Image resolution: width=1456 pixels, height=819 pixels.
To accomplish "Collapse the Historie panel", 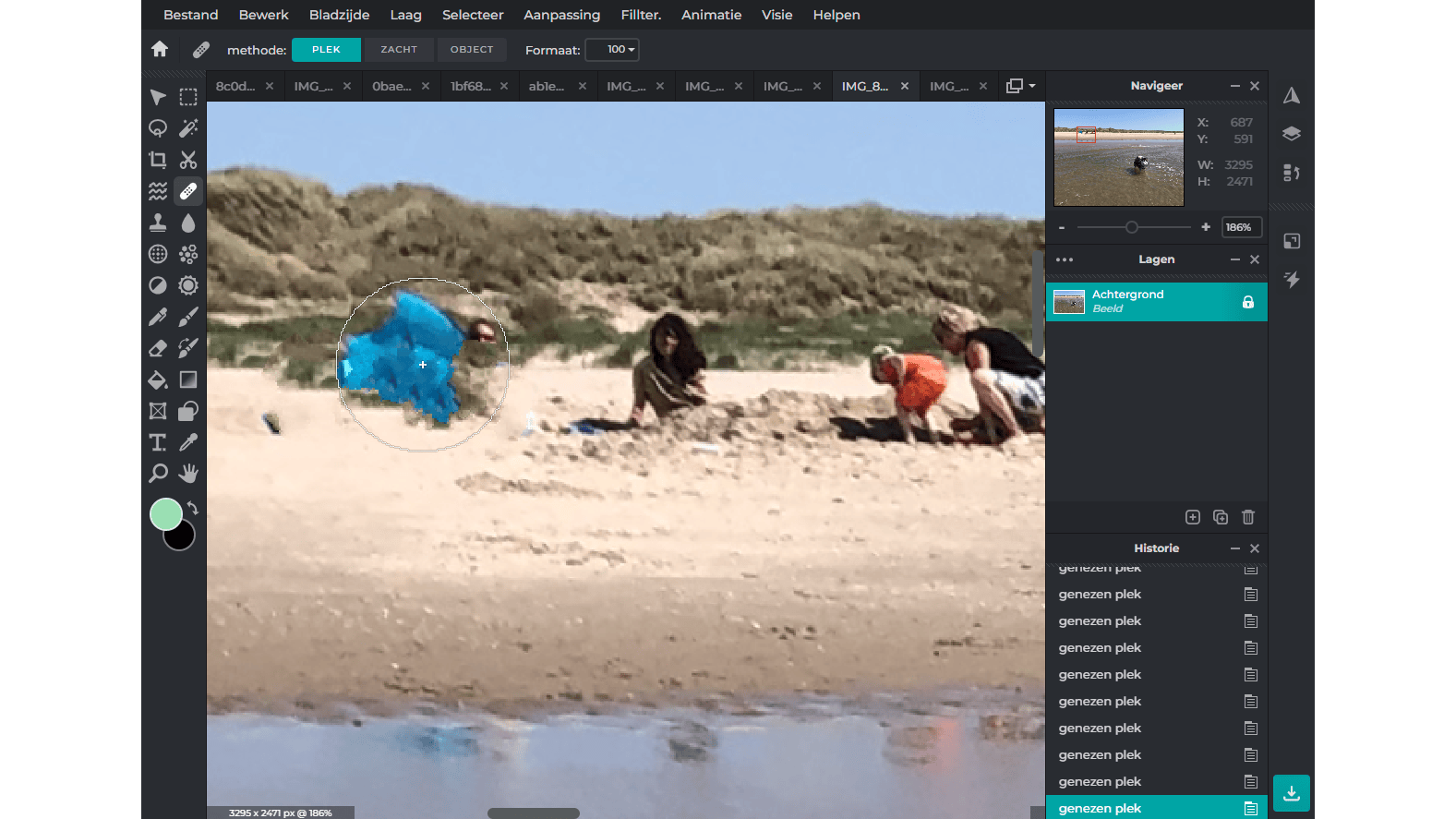I will click(x=1234, y=548).
